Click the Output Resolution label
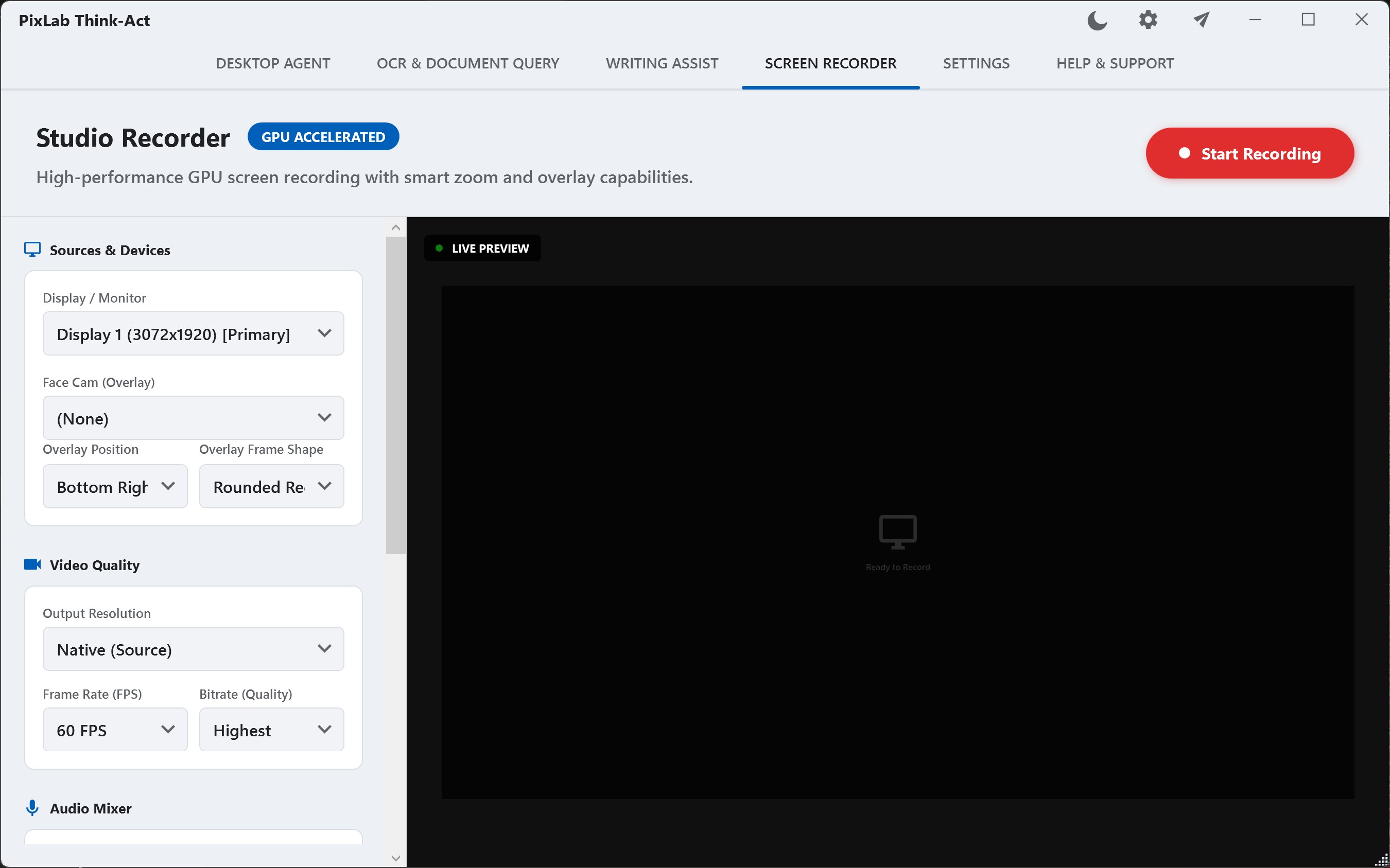1390x868 pixels. pyautogui.click(x=96, y=613)
